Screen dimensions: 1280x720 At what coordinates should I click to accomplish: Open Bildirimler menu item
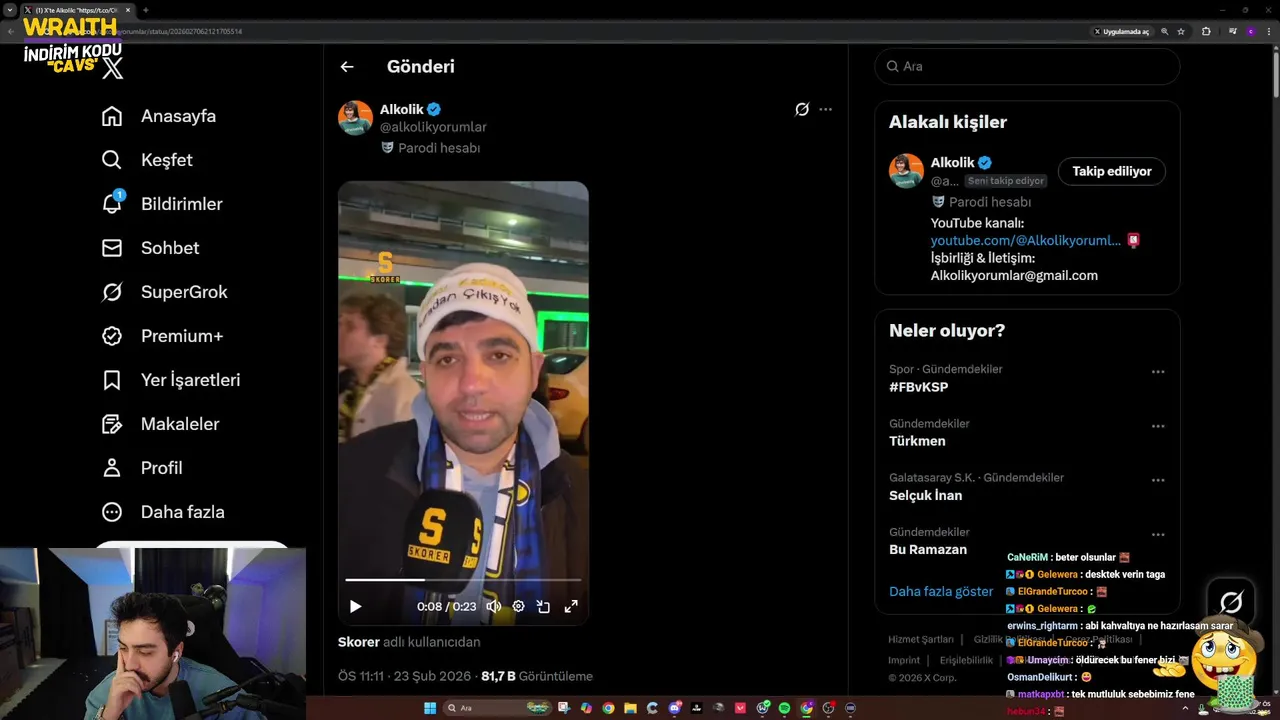pos(181,204)
